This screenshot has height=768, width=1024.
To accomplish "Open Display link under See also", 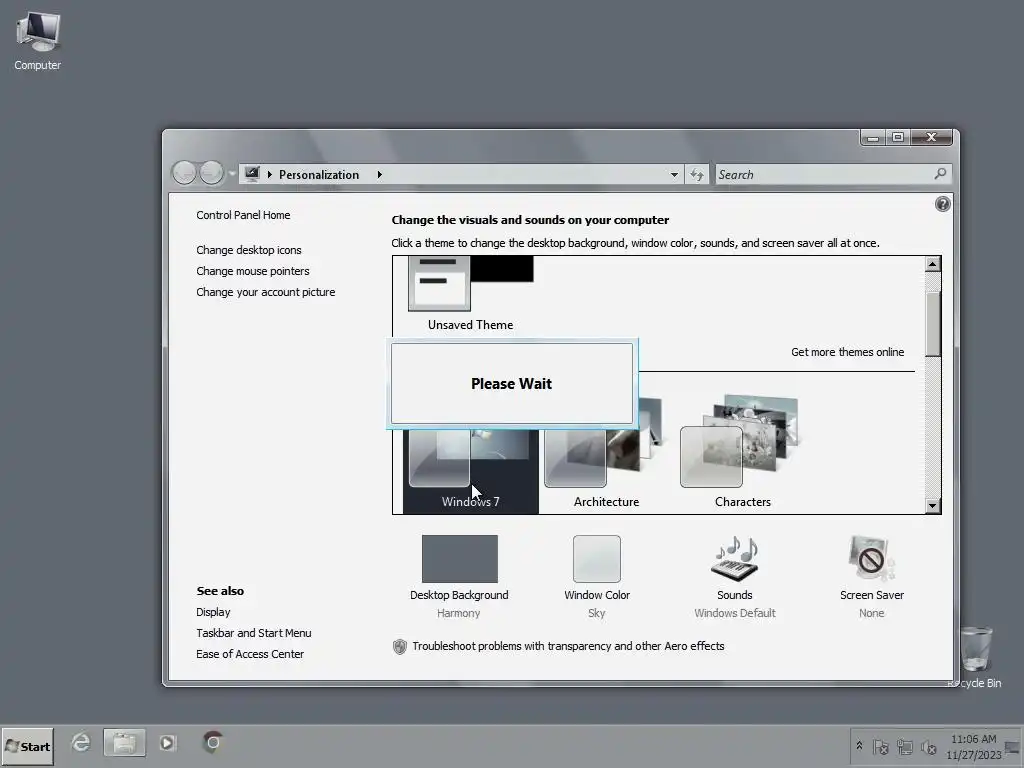I will coord(213,612).
